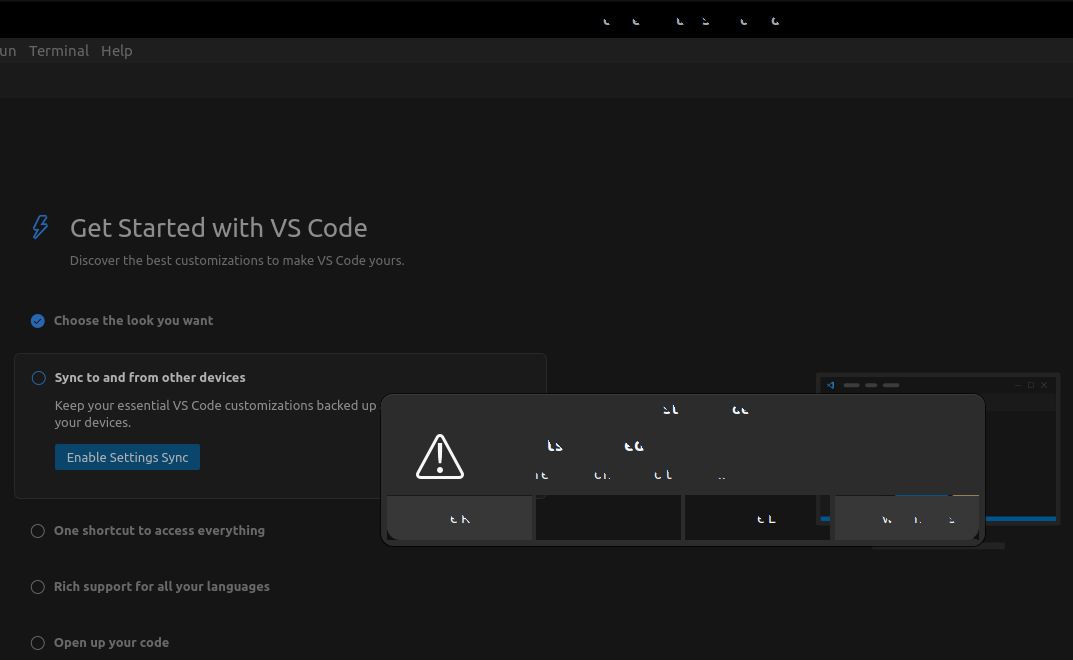Click the Enable Settings Sync button
1073x660 pixels.
(127, 457)
